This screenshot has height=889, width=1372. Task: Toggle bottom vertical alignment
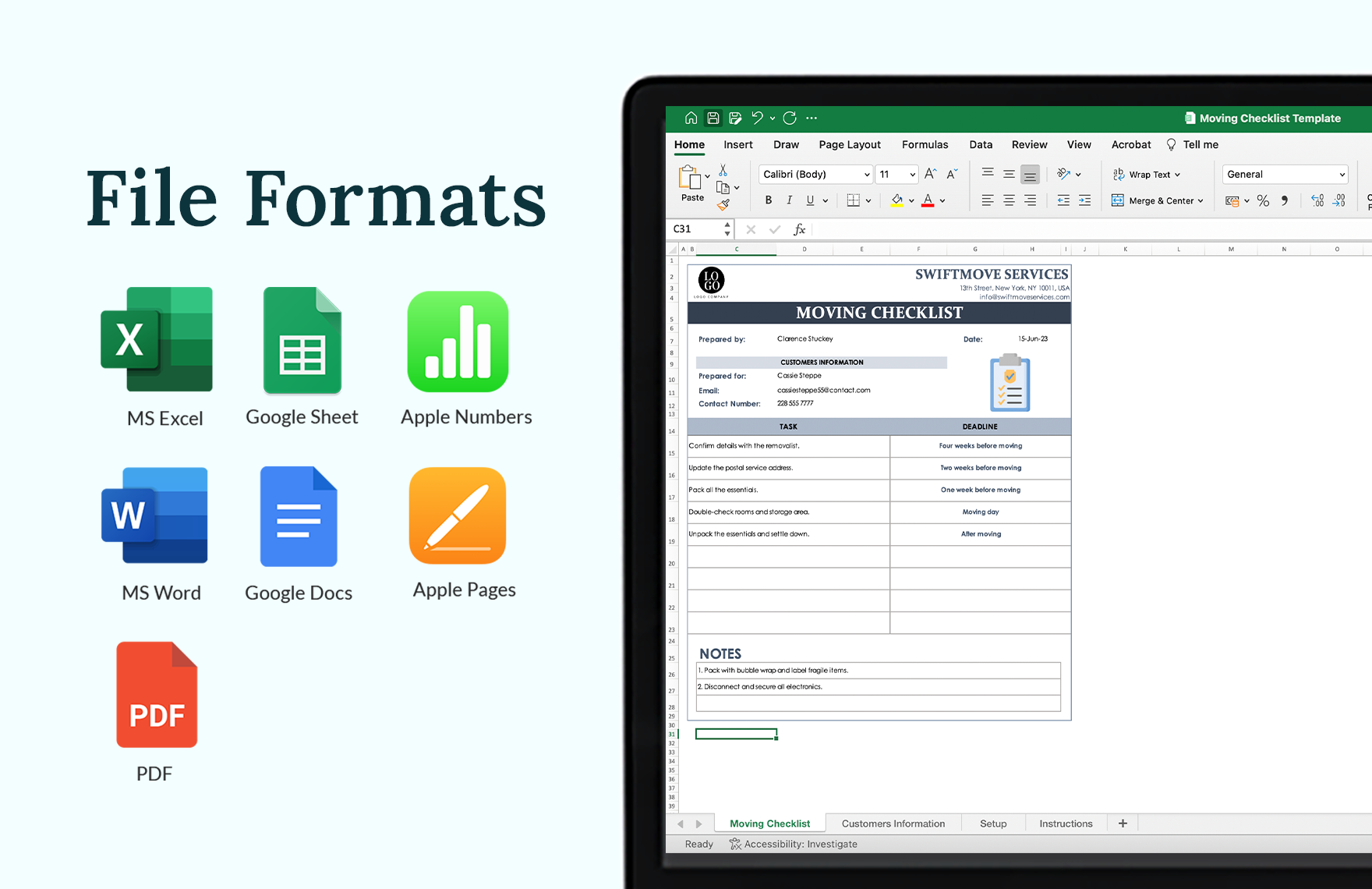coord(1030,174)
